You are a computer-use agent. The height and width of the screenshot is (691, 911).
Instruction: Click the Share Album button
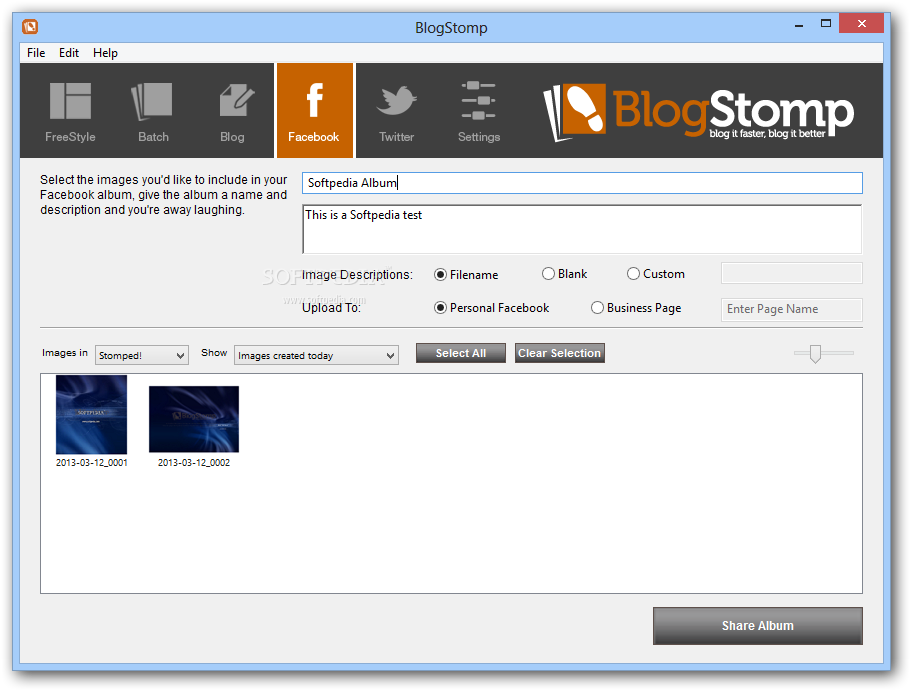(758, 626)
